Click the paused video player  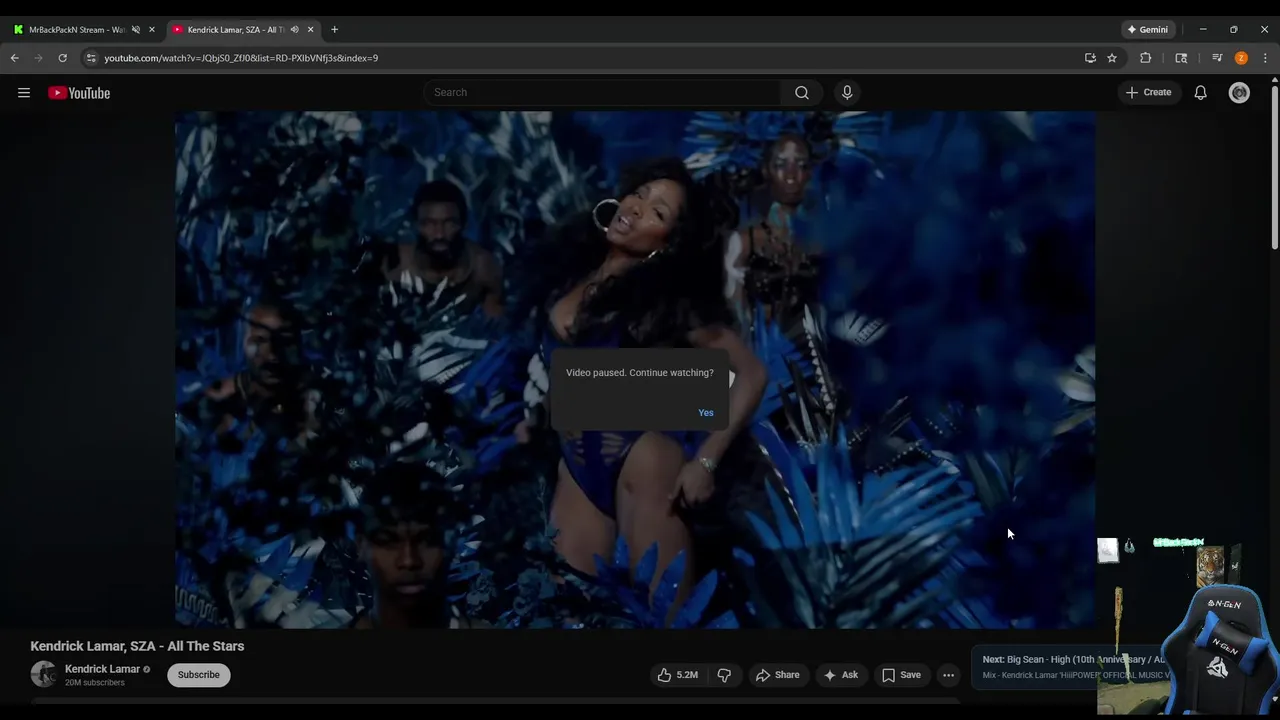(635, 370)
